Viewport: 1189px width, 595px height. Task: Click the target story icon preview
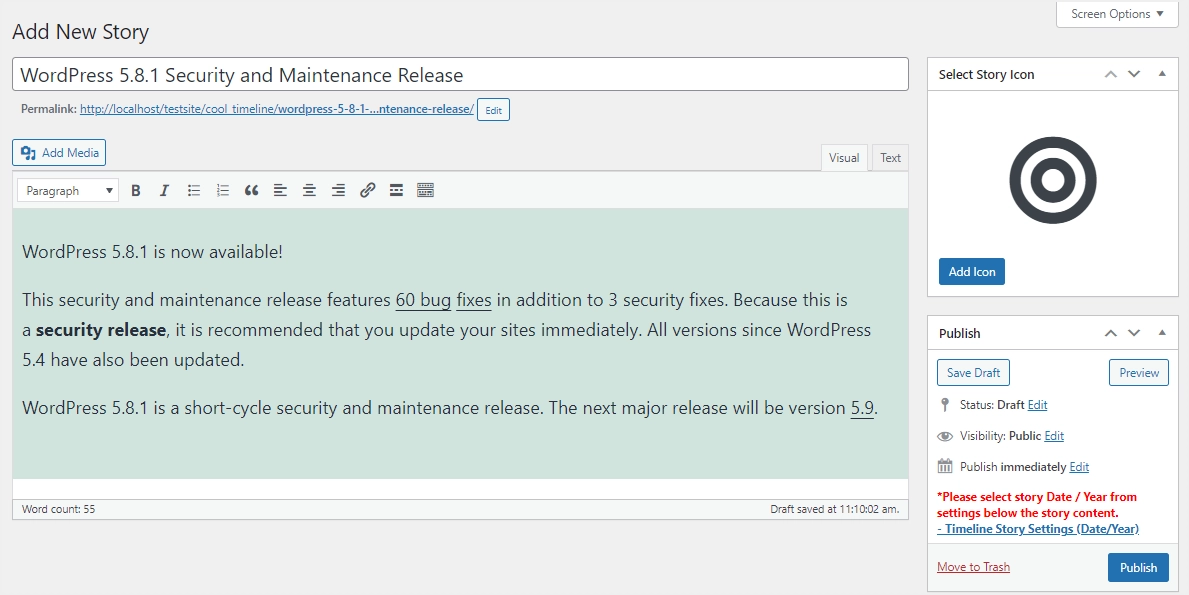point(1053,180)
